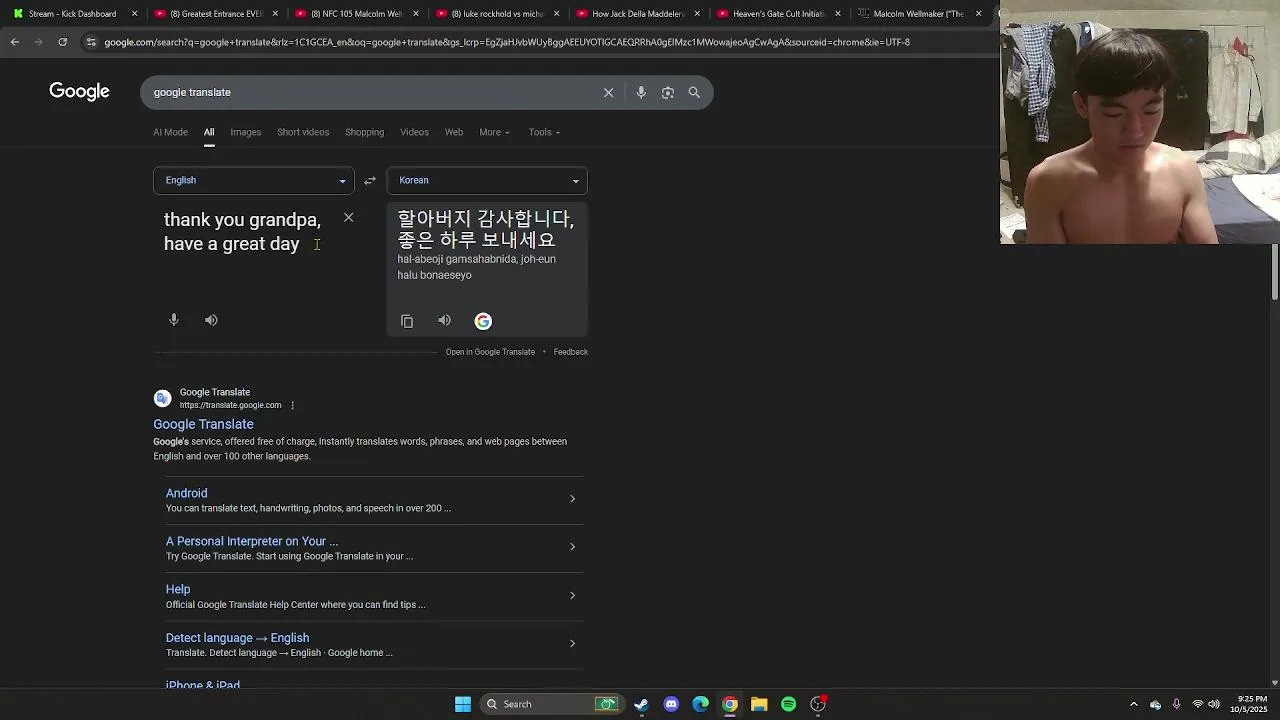Open target language dropdown showing Korean

tap(487, 180)
